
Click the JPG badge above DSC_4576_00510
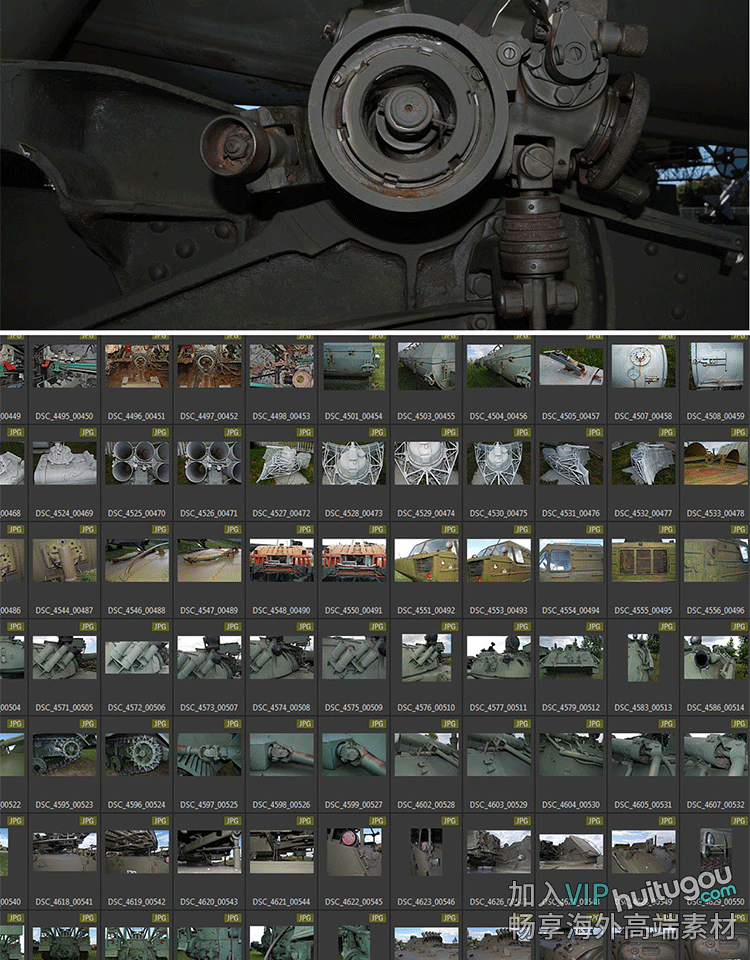[x=449, y=626]
